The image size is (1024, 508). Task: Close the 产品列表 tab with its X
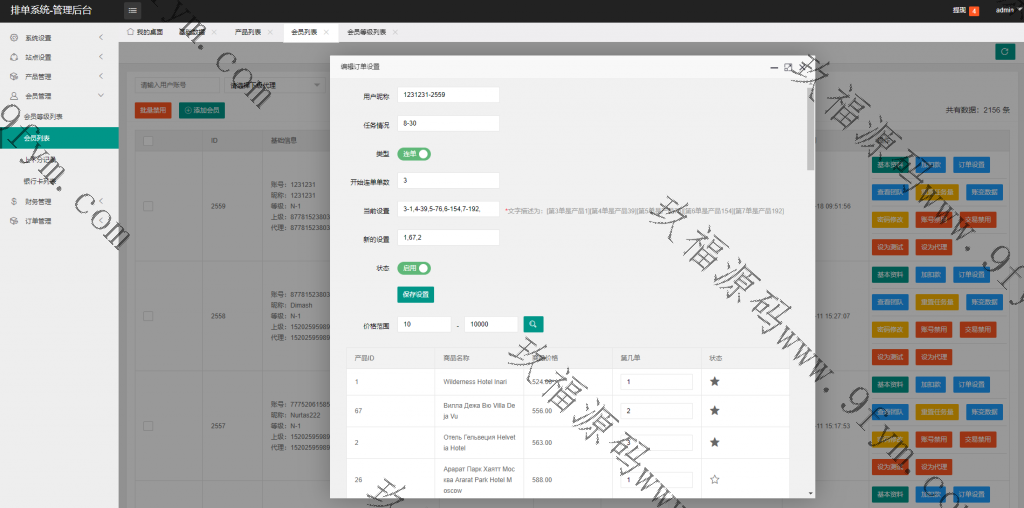tap(272, 32)
